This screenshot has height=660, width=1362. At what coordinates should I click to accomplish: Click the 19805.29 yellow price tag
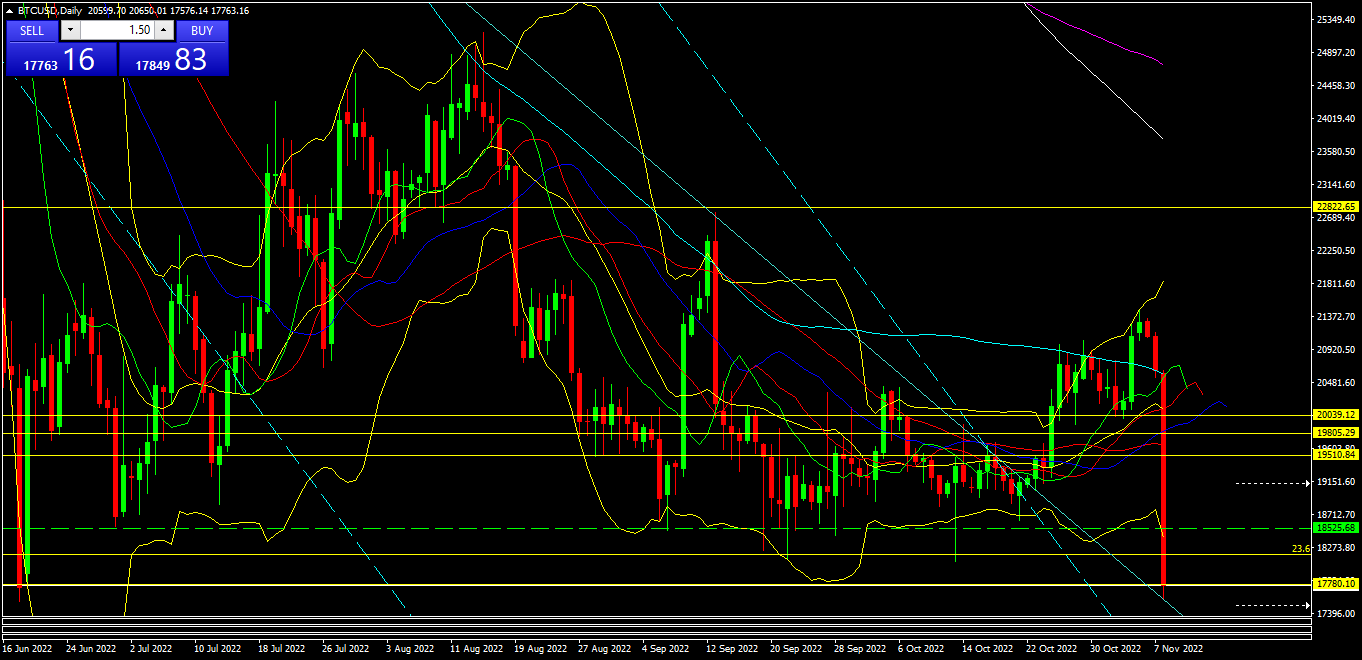pyautogui.click(x=1335, y=433)
